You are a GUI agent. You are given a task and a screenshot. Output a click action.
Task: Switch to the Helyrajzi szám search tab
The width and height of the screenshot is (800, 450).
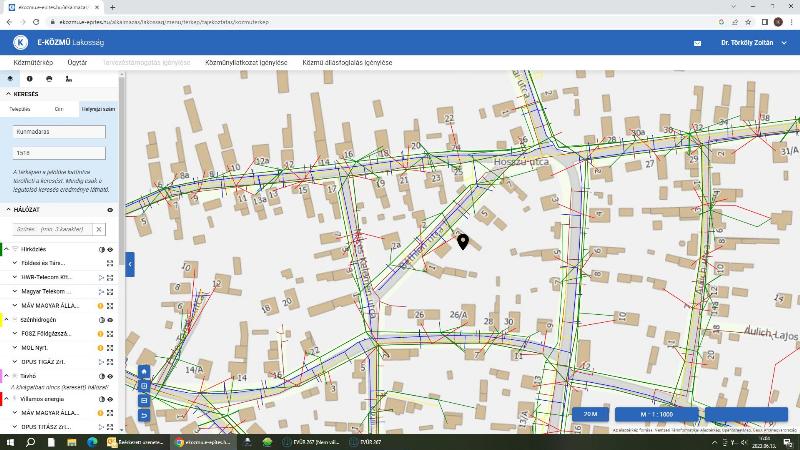pos(98,109)
